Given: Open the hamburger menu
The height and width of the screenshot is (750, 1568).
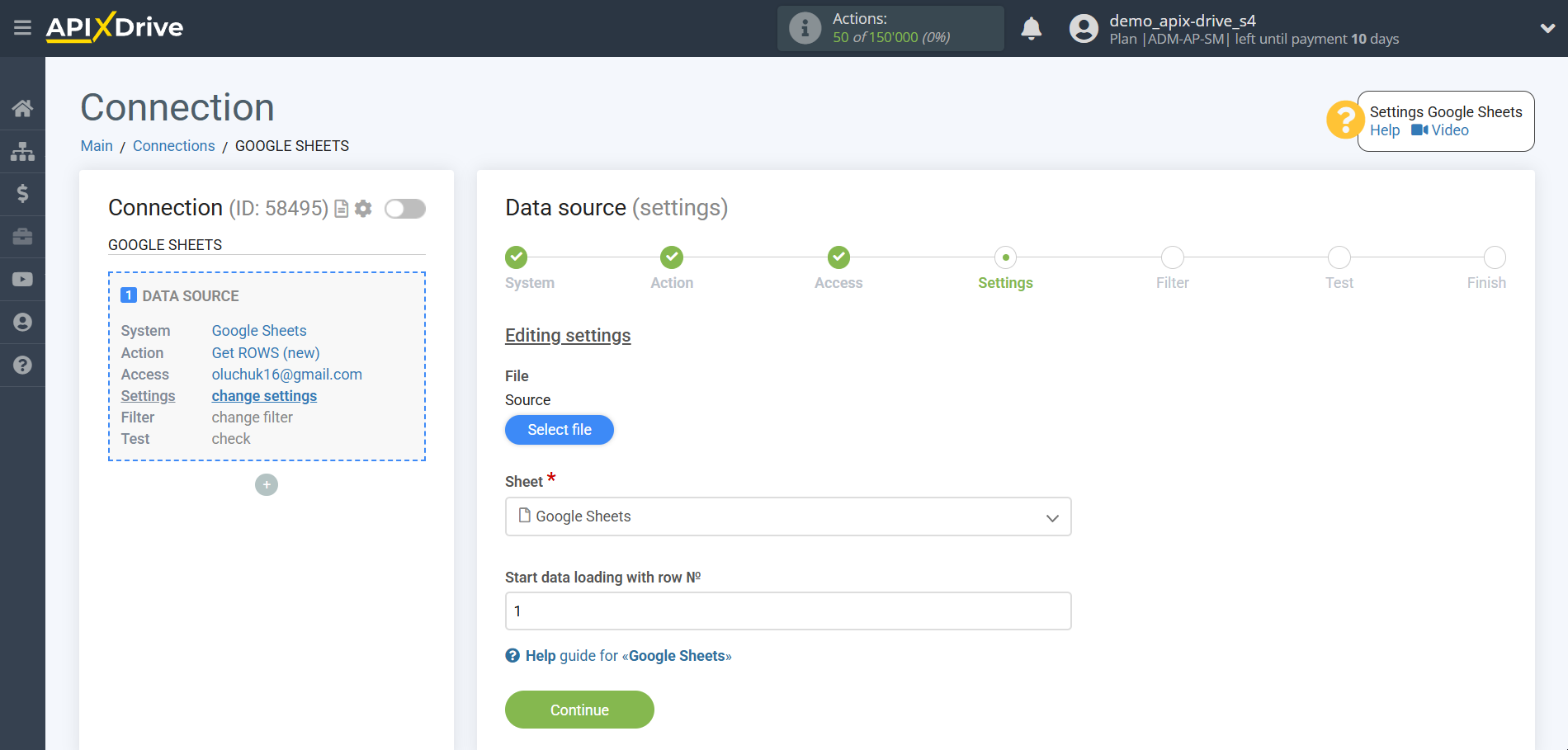Looking at the screenshot, I should click(22, 28).
